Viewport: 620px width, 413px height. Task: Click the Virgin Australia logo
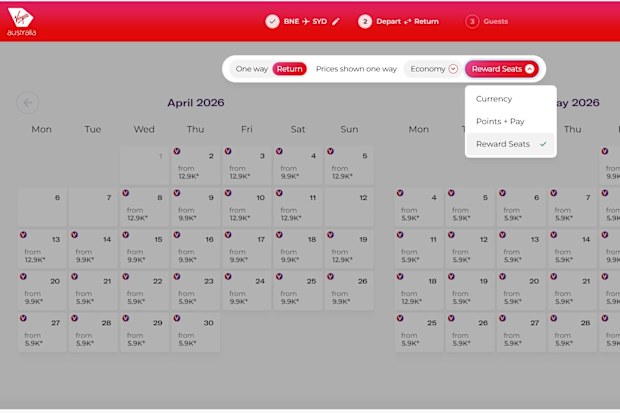coord(21,22)
